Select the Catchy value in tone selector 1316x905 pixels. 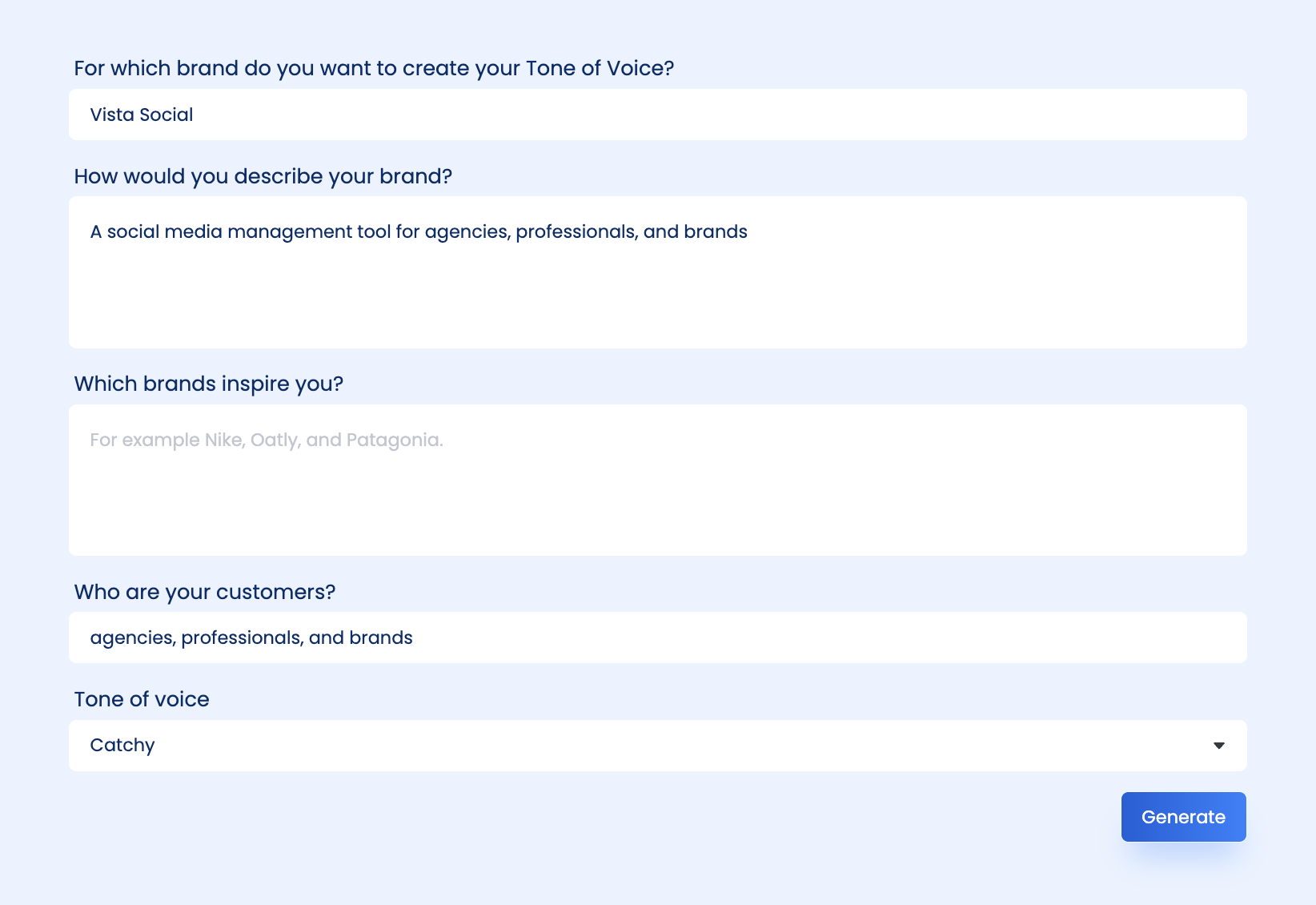pos(122,746)
